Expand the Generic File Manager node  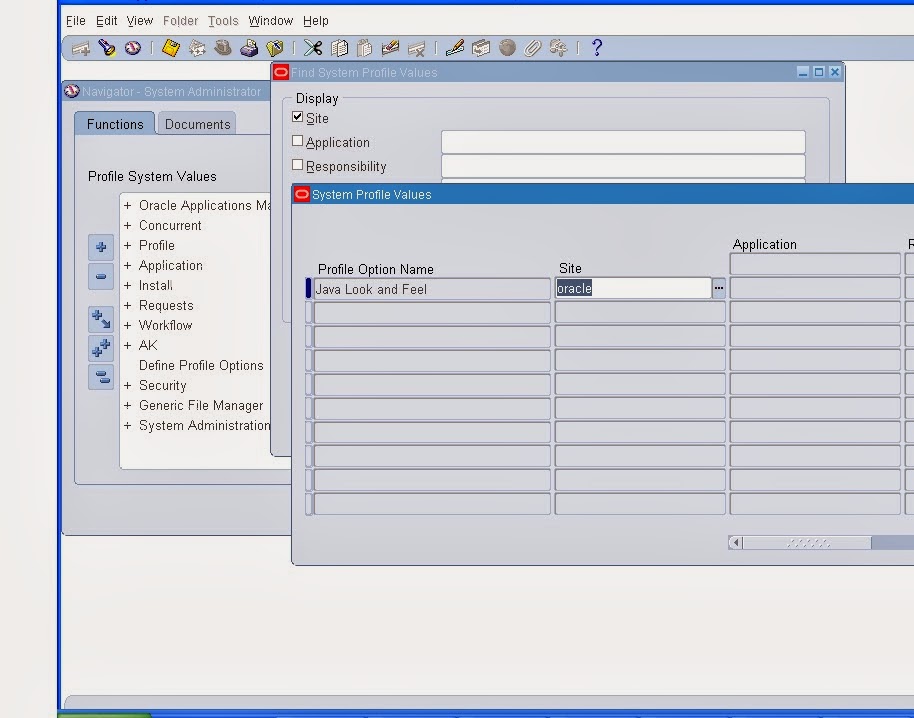(x=127, y=406)
